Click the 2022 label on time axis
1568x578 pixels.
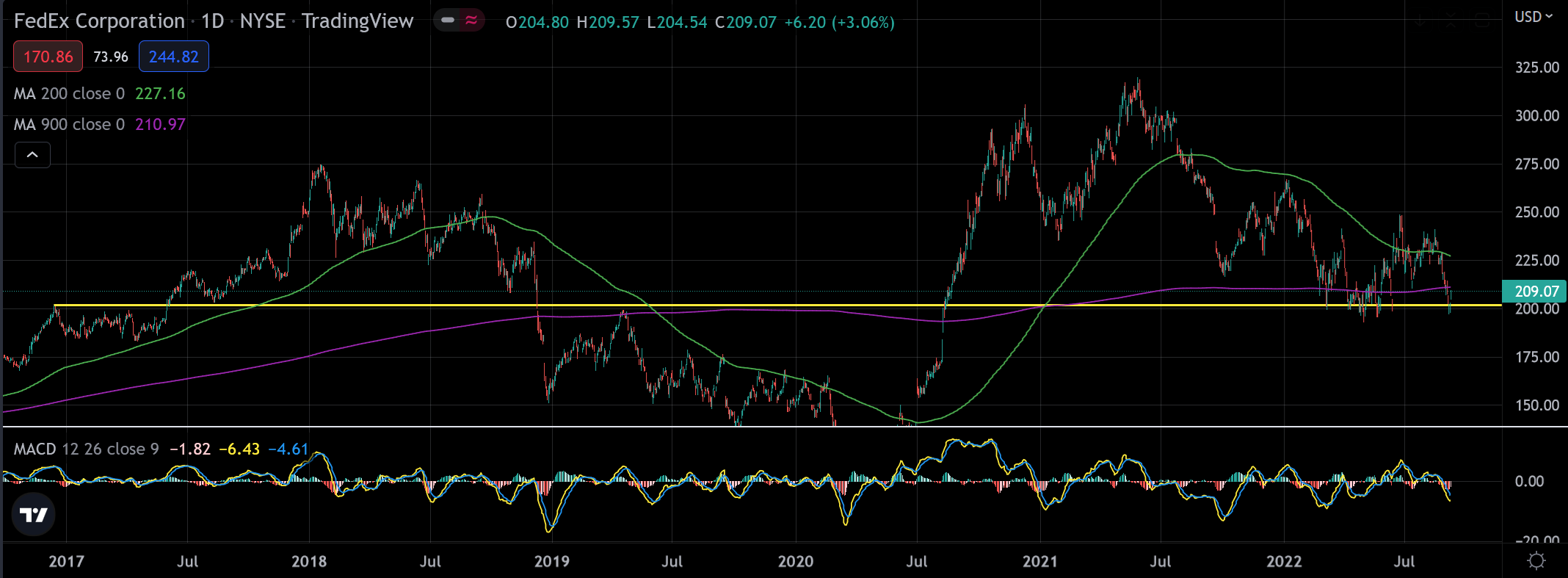click(1284, 561)
